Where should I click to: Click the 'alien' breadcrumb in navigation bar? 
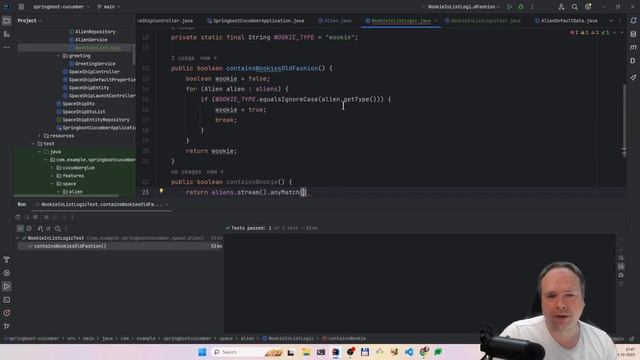click(x=247, y=338)
